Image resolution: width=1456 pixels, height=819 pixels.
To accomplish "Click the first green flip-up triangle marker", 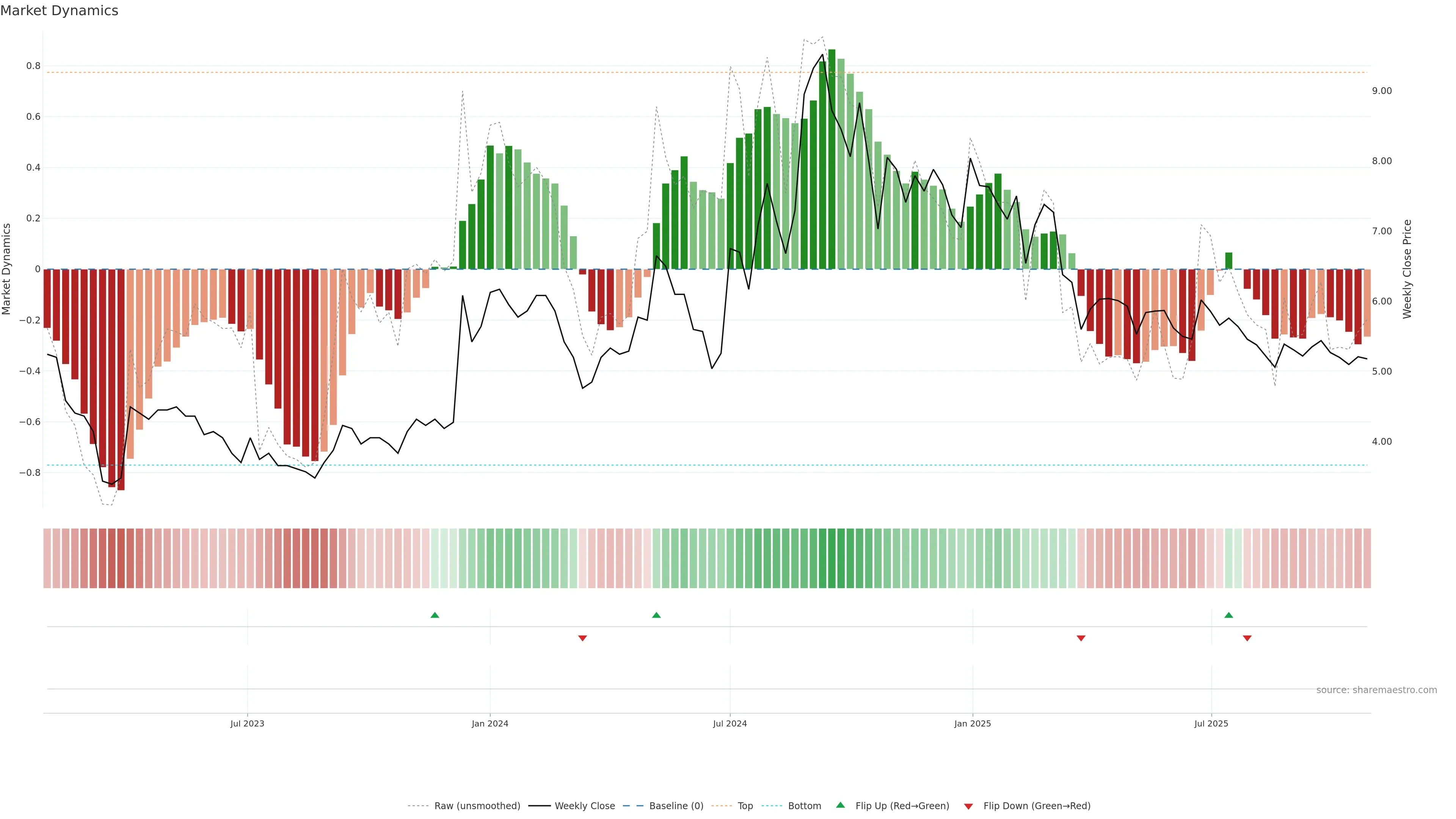I will pos(435,615).
